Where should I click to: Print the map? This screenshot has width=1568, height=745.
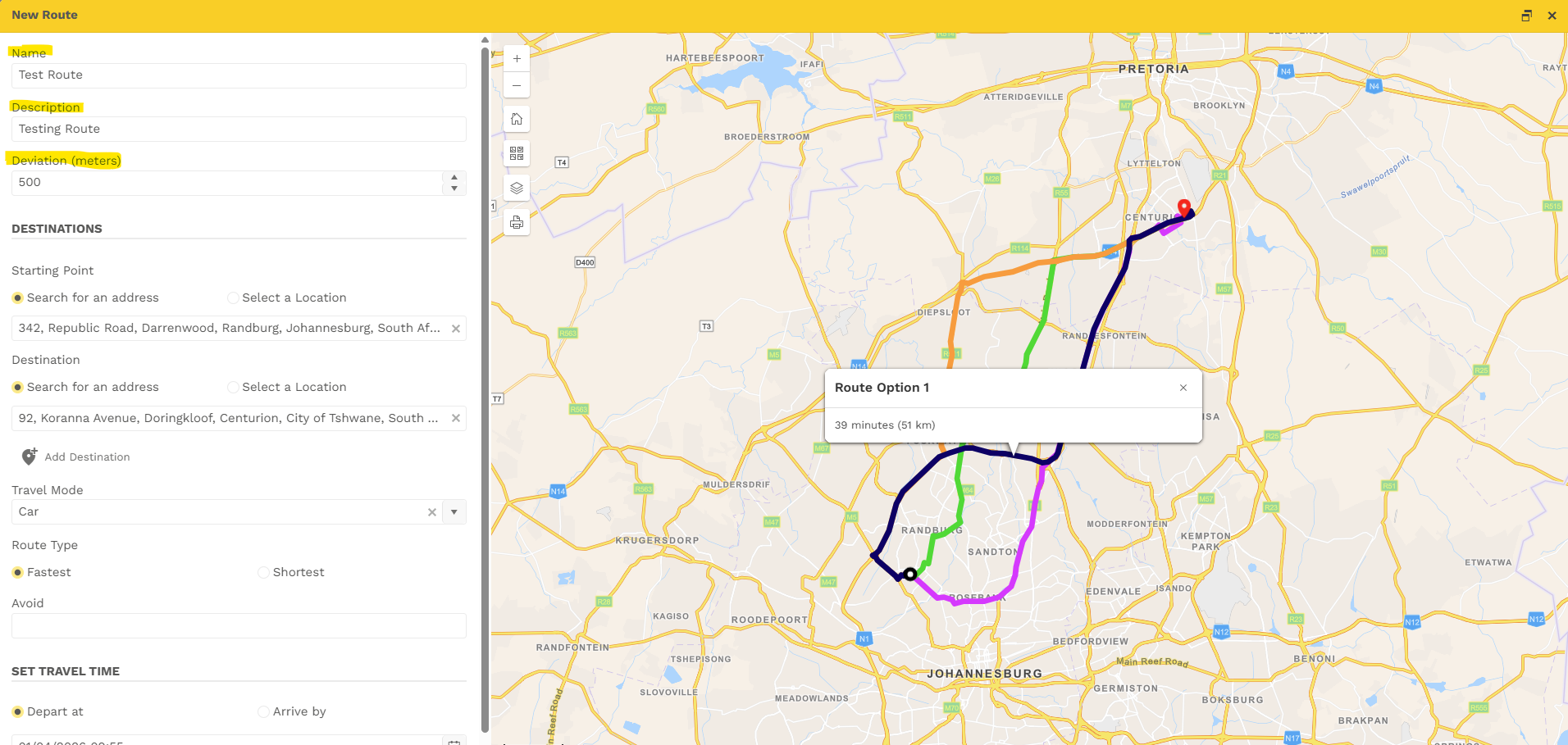[x=517, y=223]
